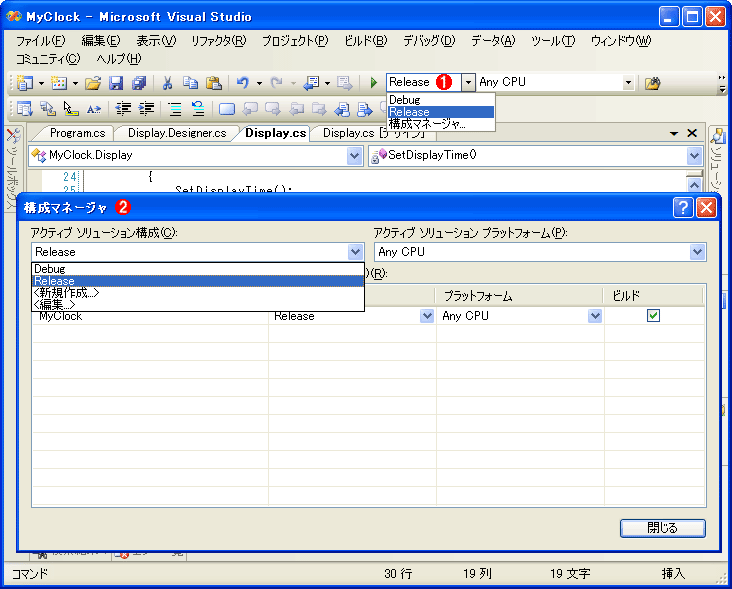Undo the last action with the Undo icon
732x589 pixels.
[243, 83]
